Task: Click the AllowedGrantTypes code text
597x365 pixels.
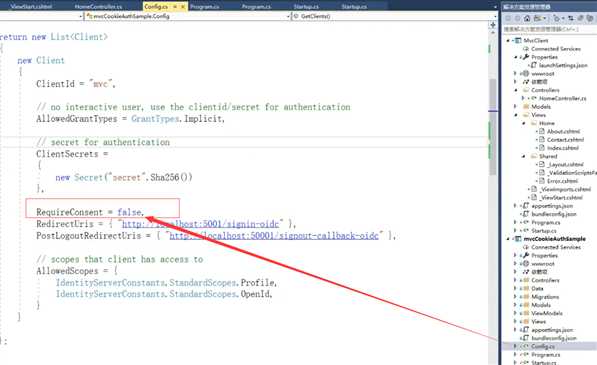Action: click(x=77, y=119)
